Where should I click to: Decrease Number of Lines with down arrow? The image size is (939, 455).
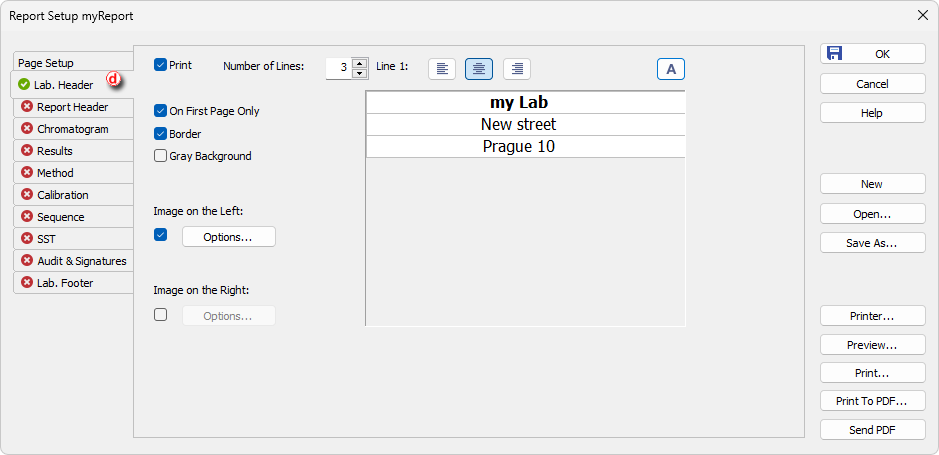tap(359, 74)
